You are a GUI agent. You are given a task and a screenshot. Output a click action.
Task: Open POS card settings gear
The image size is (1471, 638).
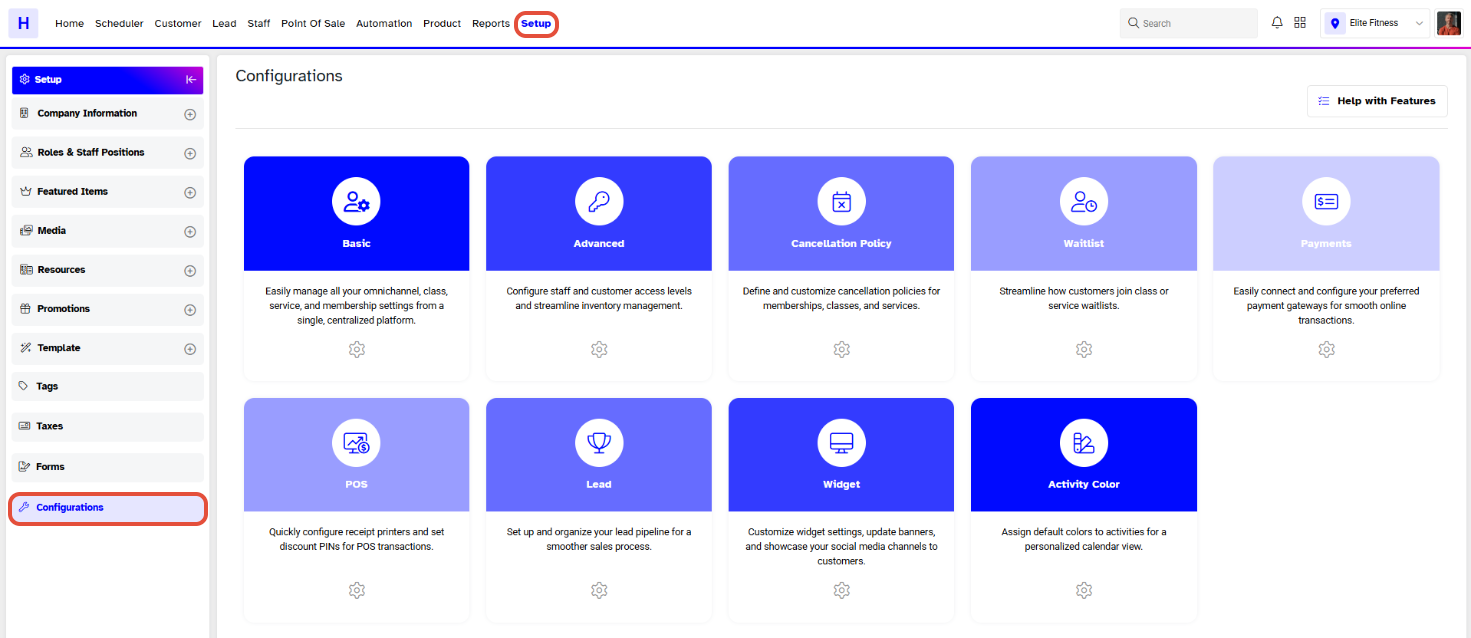pos(356,590)
